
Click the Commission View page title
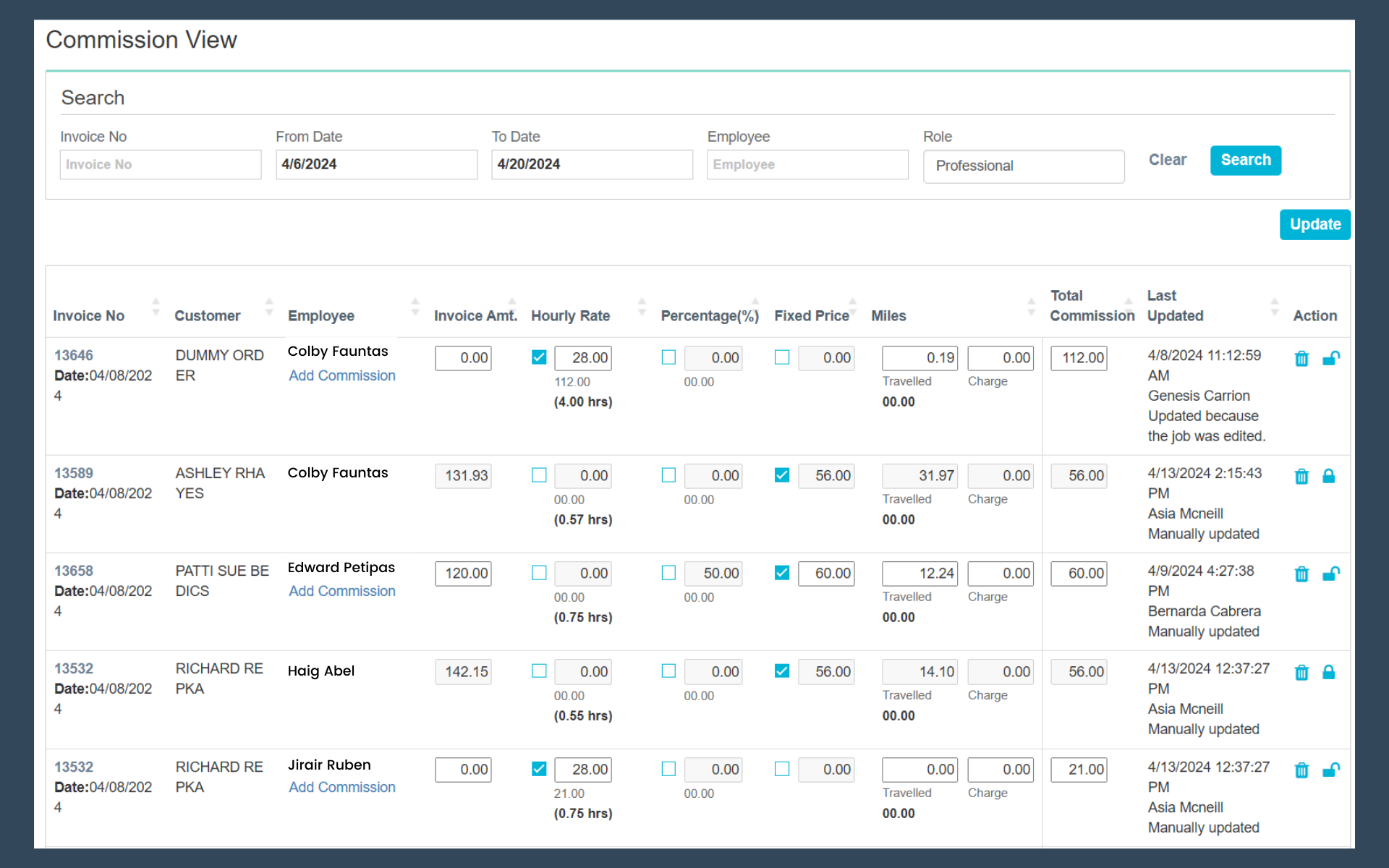coord(142,40)
